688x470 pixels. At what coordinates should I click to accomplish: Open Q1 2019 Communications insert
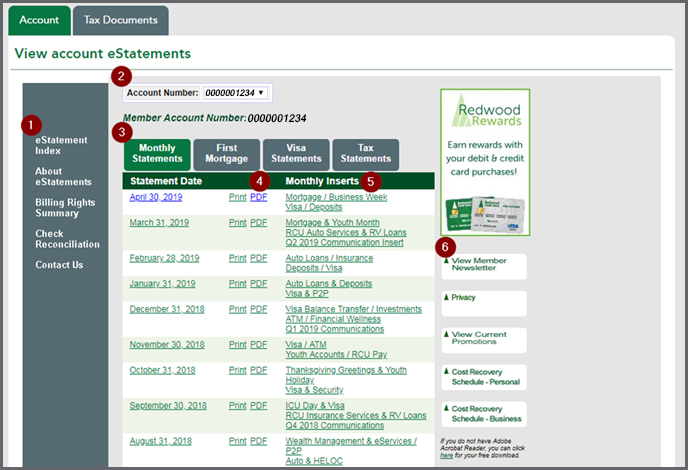pyautogui.click(x=335, y=329)
